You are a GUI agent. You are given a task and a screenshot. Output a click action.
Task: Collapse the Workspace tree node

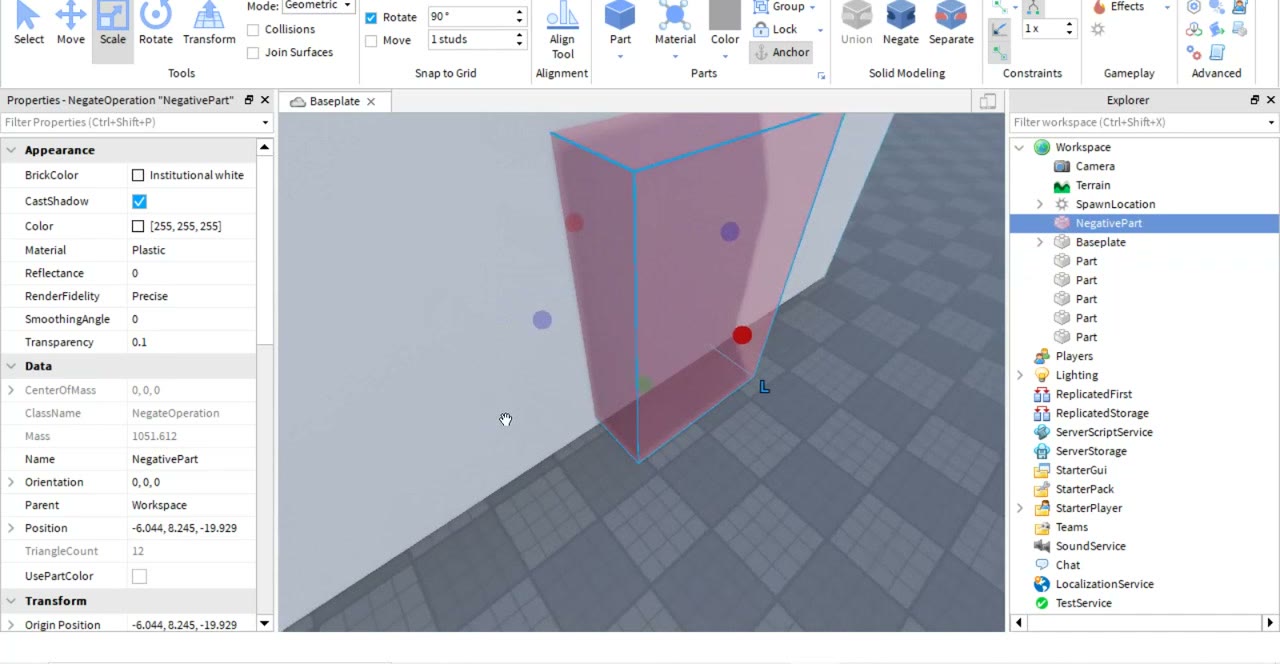click(x=1020, y=147)
